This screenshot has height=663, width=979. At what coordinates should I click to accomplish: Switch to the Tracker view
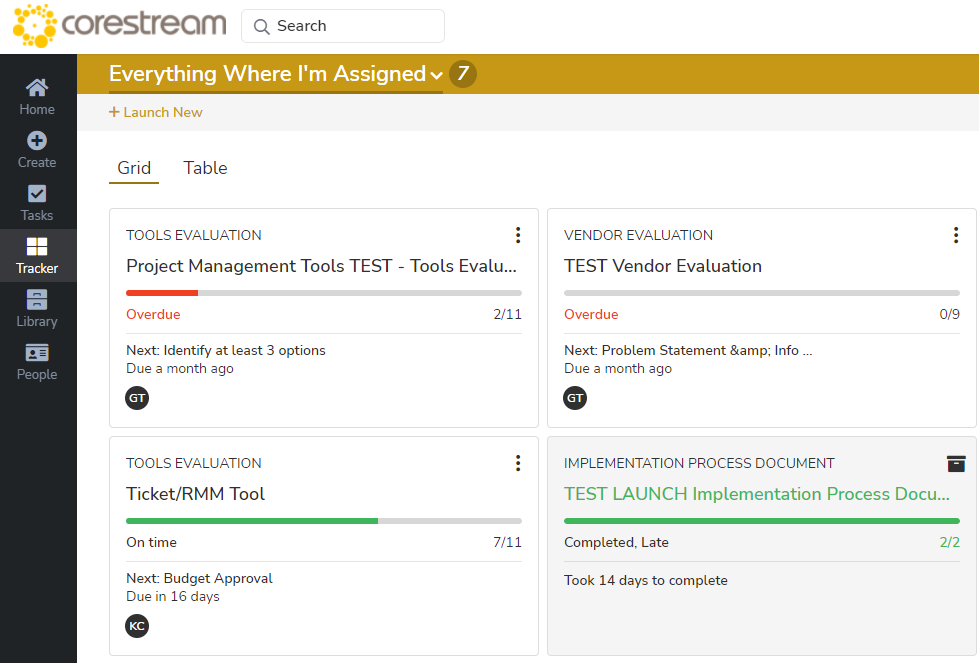[36, 255]
